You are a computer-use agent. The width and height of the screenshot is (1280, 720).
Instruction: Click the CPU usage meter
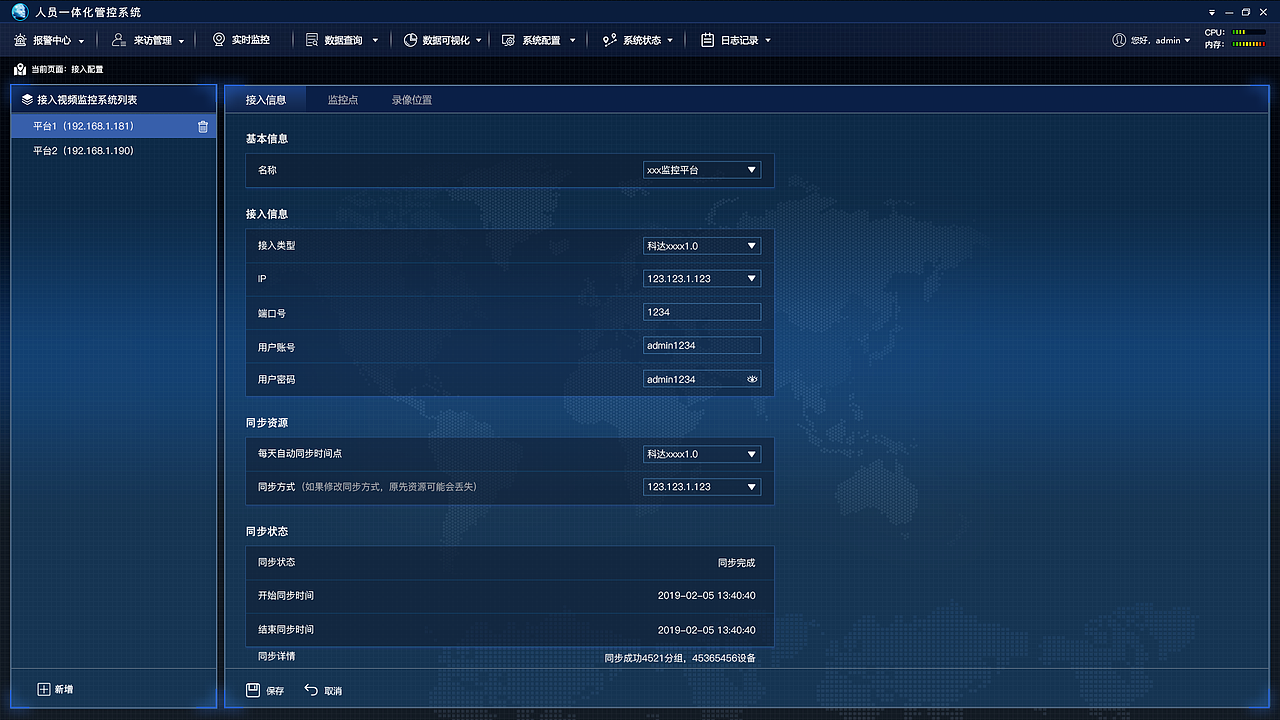(1250, 32)
